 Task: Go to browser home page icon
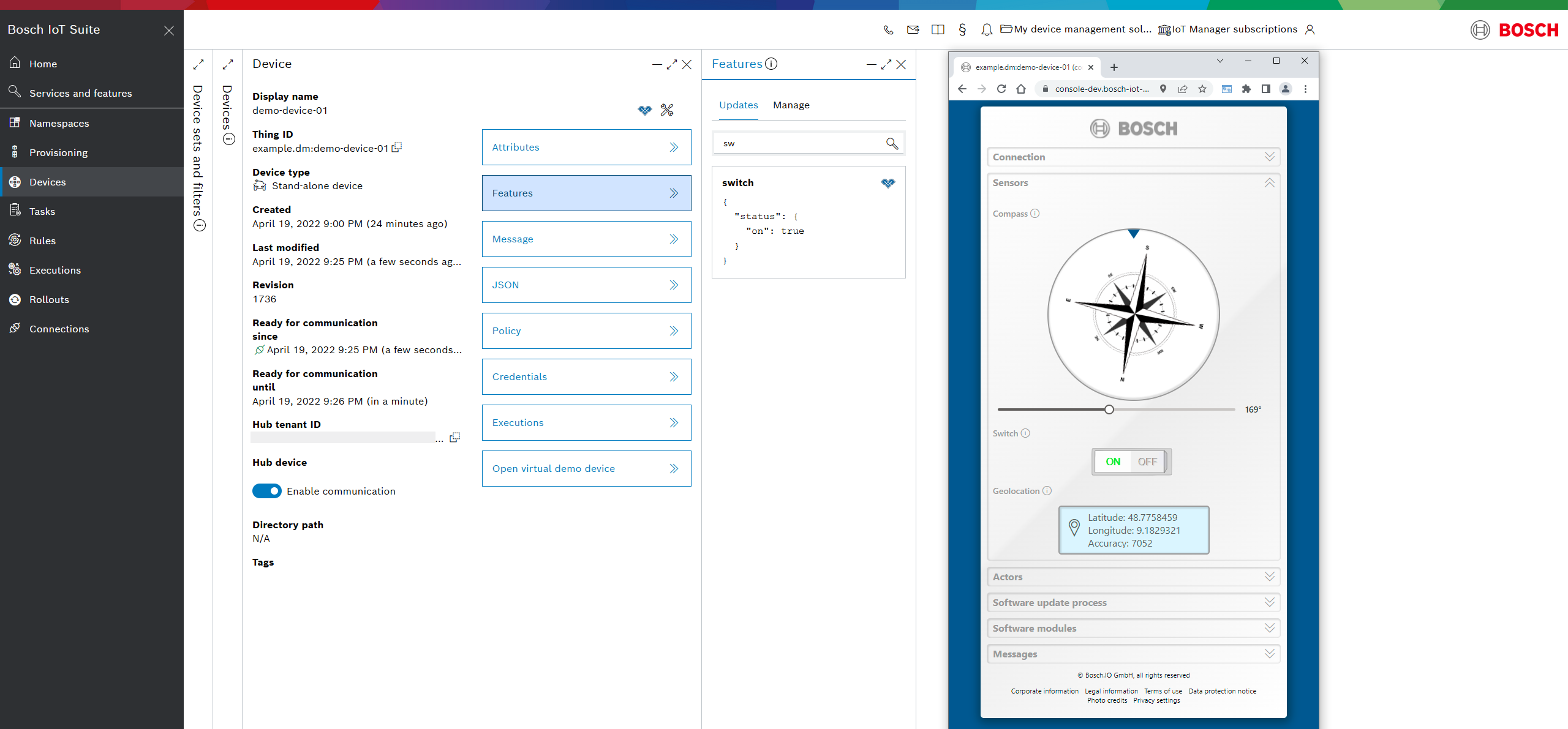tap(1021, 89)
